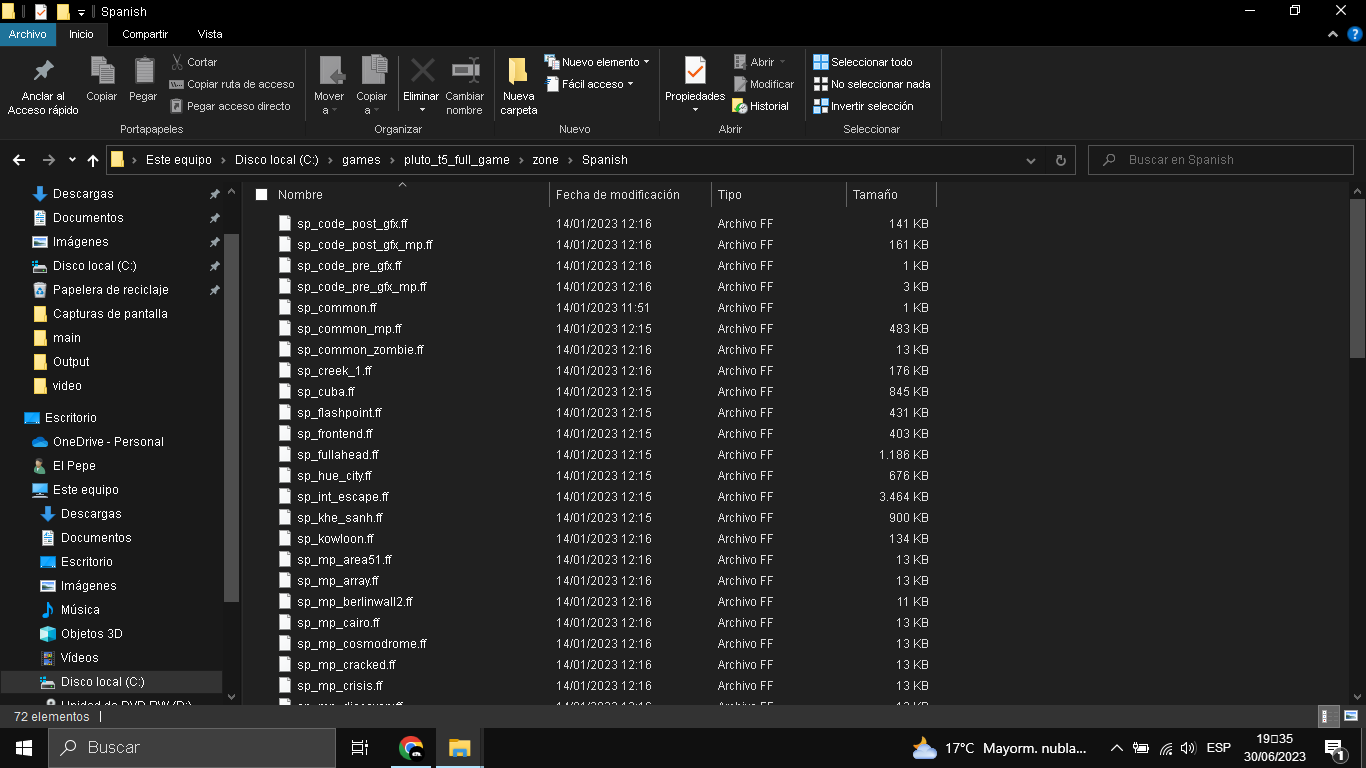This screenshot has height=768, width=1366.
Task: Click the Cortar scissors button
Action: [195, 62]
